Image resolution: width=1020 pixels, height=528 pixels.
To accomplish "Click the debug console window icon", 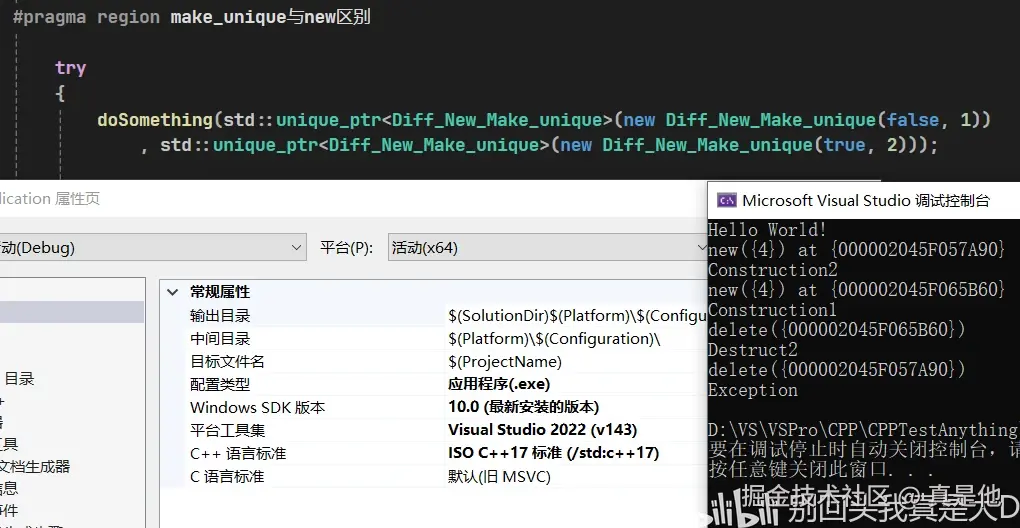I will 726,200.
